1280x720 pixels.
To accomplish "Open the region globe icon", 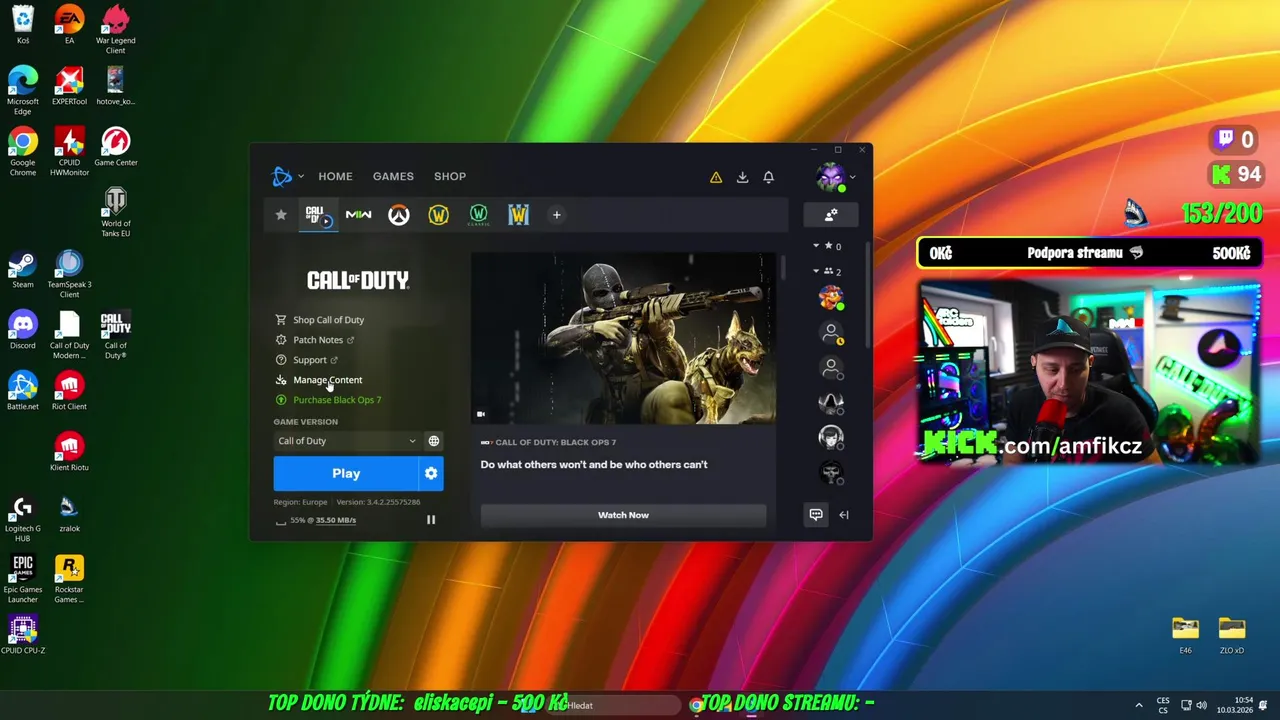I will point(434,441).
